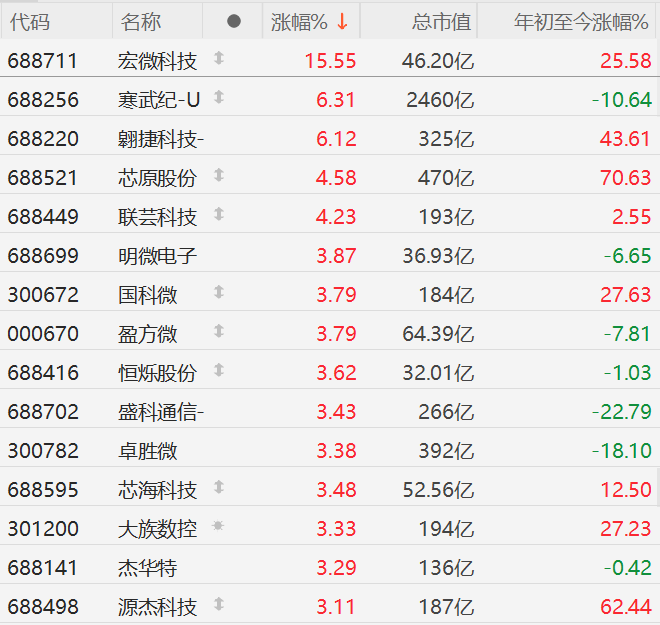The width and height of the screenshot is (660, 625).
Task: Click the dot column header icon
Action: pyautogui.click(x=234, y=21)
